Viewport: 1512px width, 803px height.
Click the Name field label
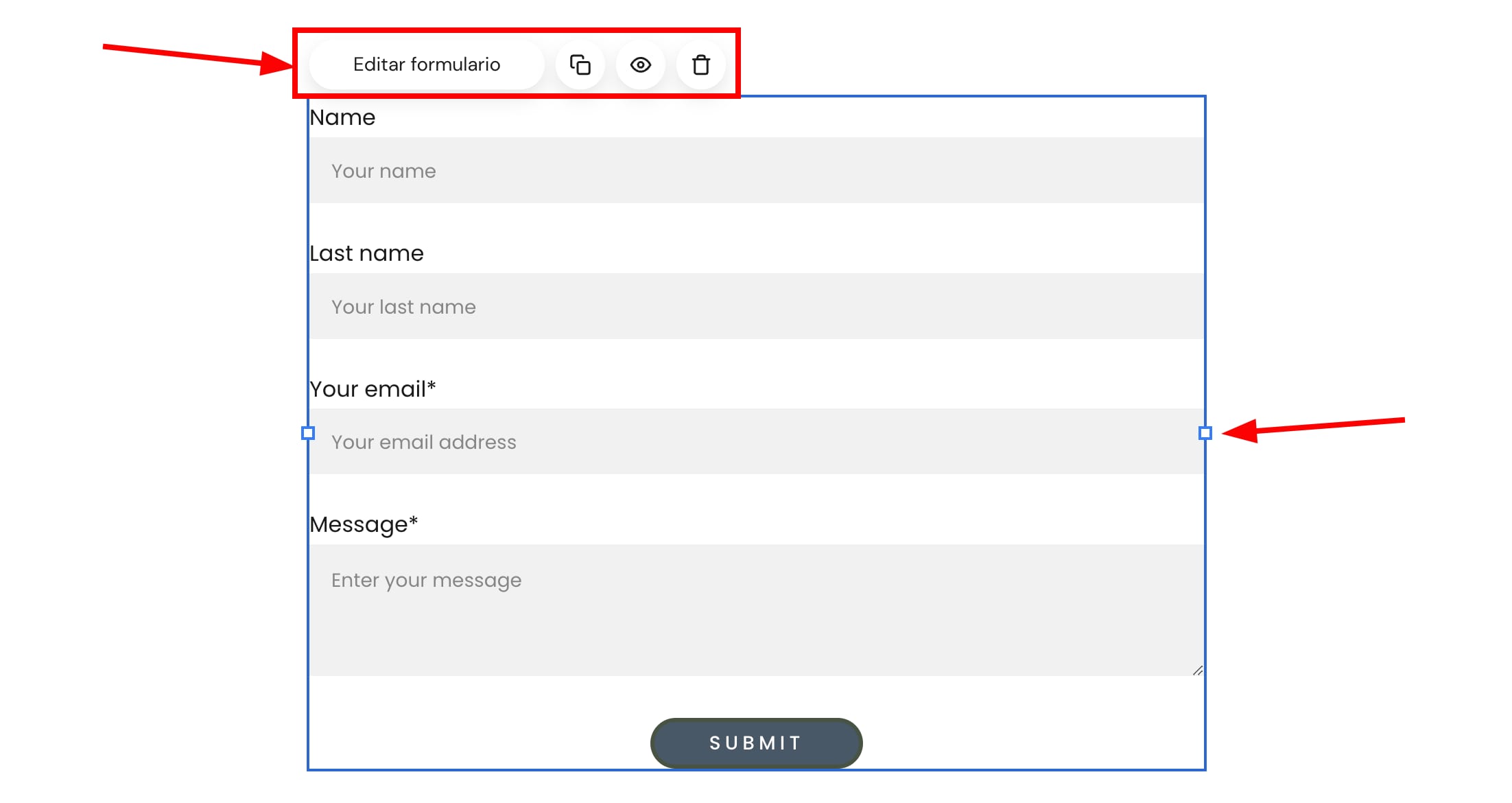click(342, 117)
